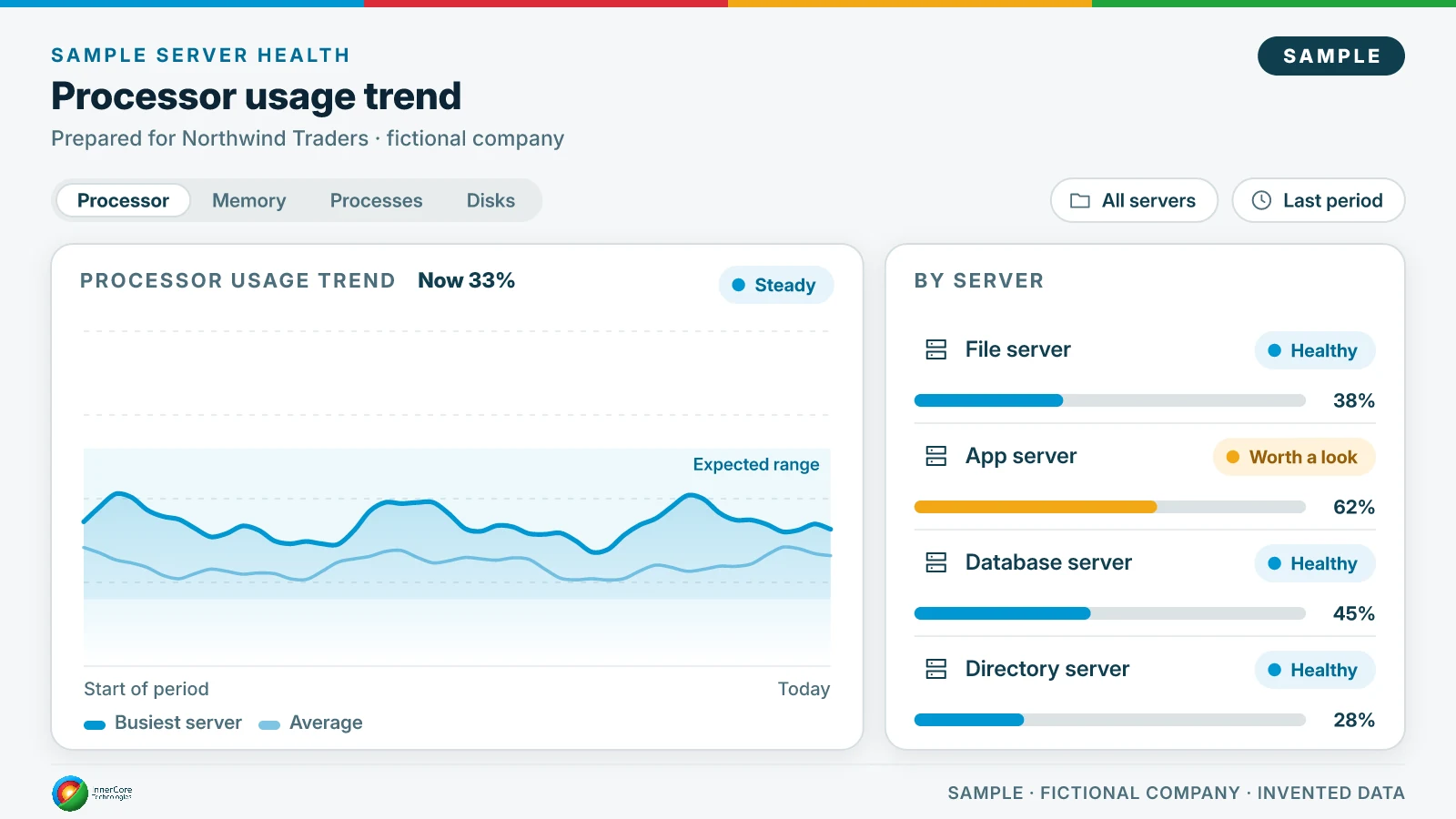Click the folder icon in All servers
The image size is (1456, 819).
click(1080, 200)
